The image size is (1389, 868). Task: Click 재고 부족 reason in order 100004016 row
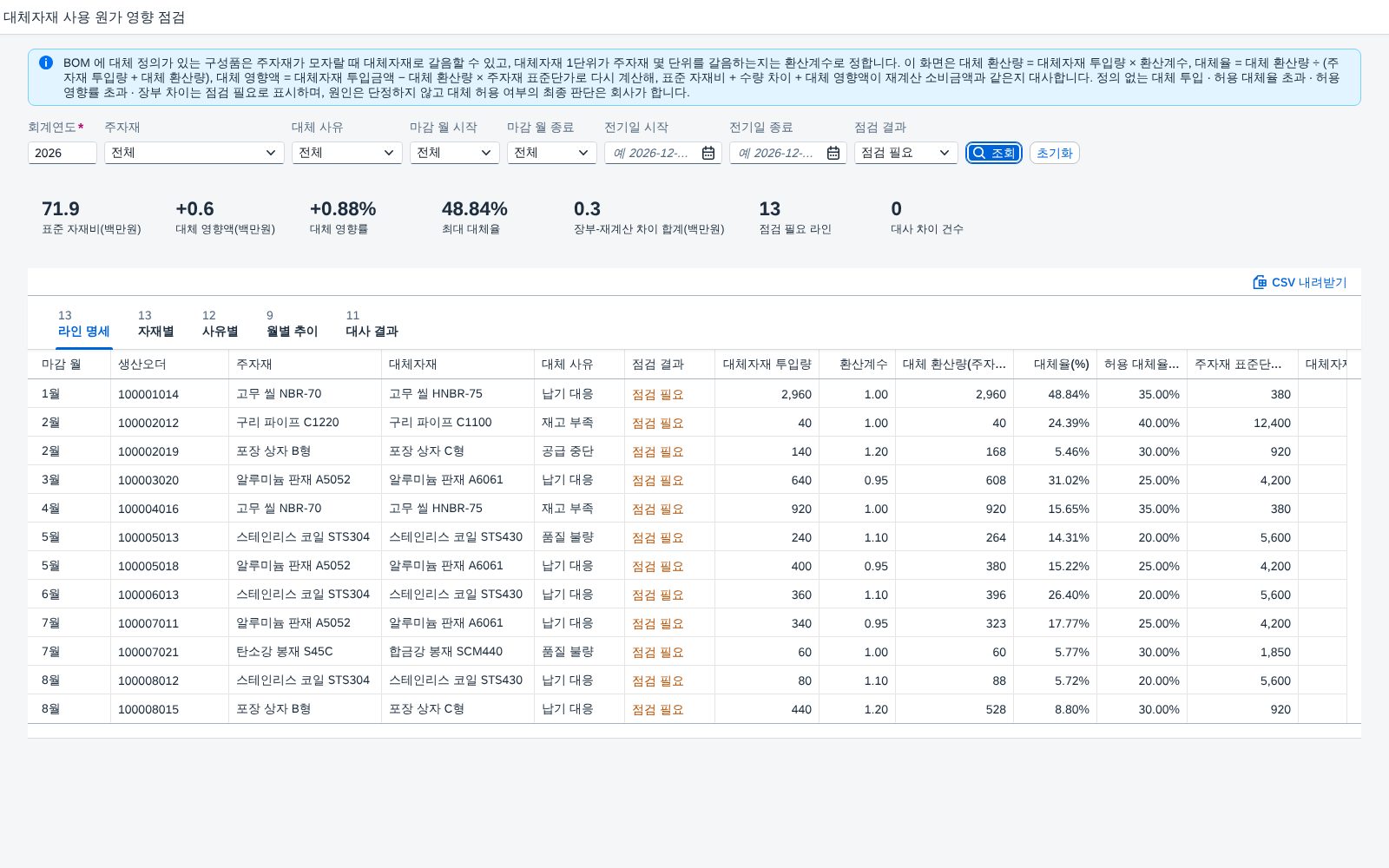point(580,509)
